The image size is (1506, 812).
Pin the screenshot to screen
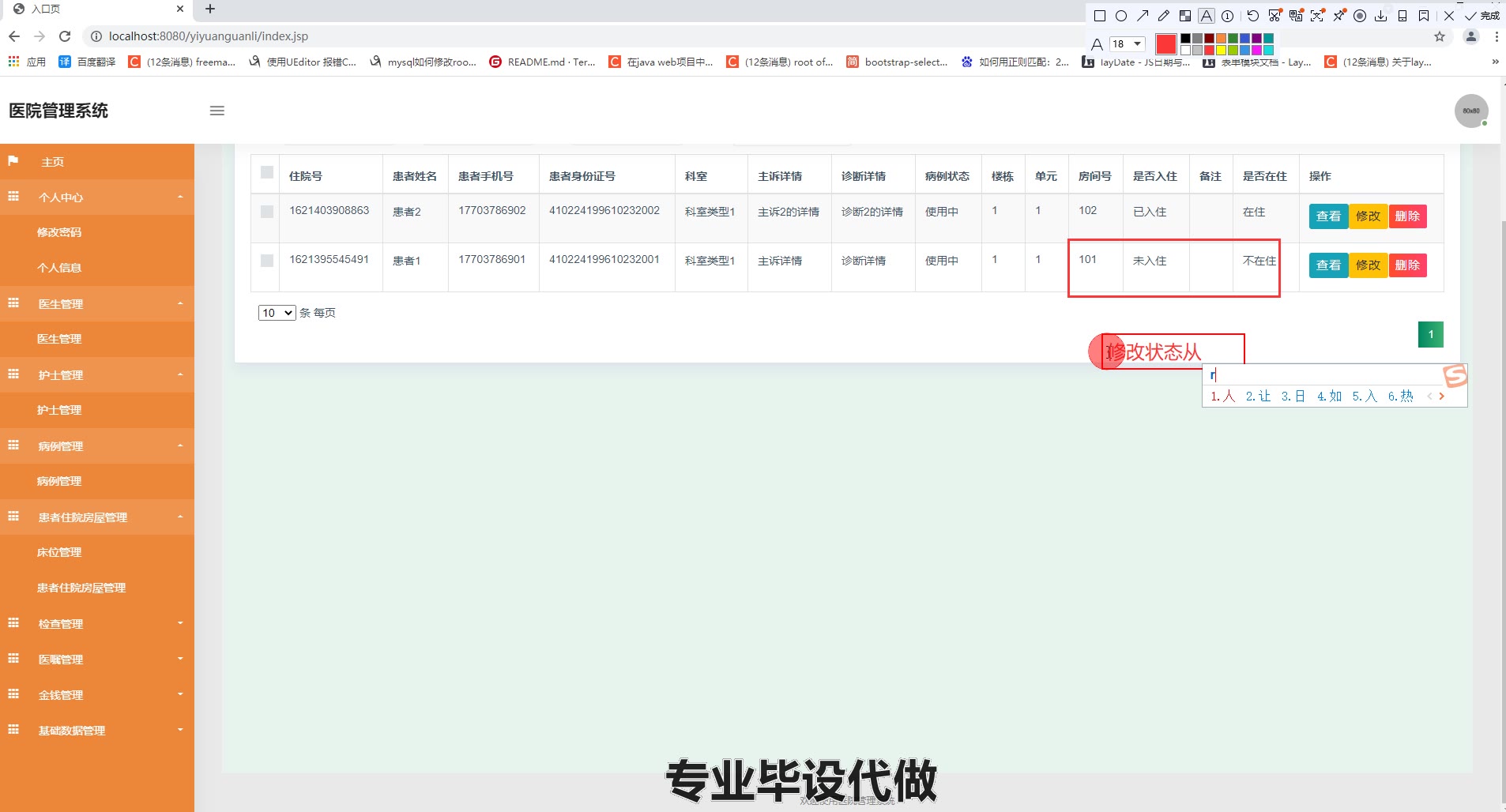pos(1338,16)
